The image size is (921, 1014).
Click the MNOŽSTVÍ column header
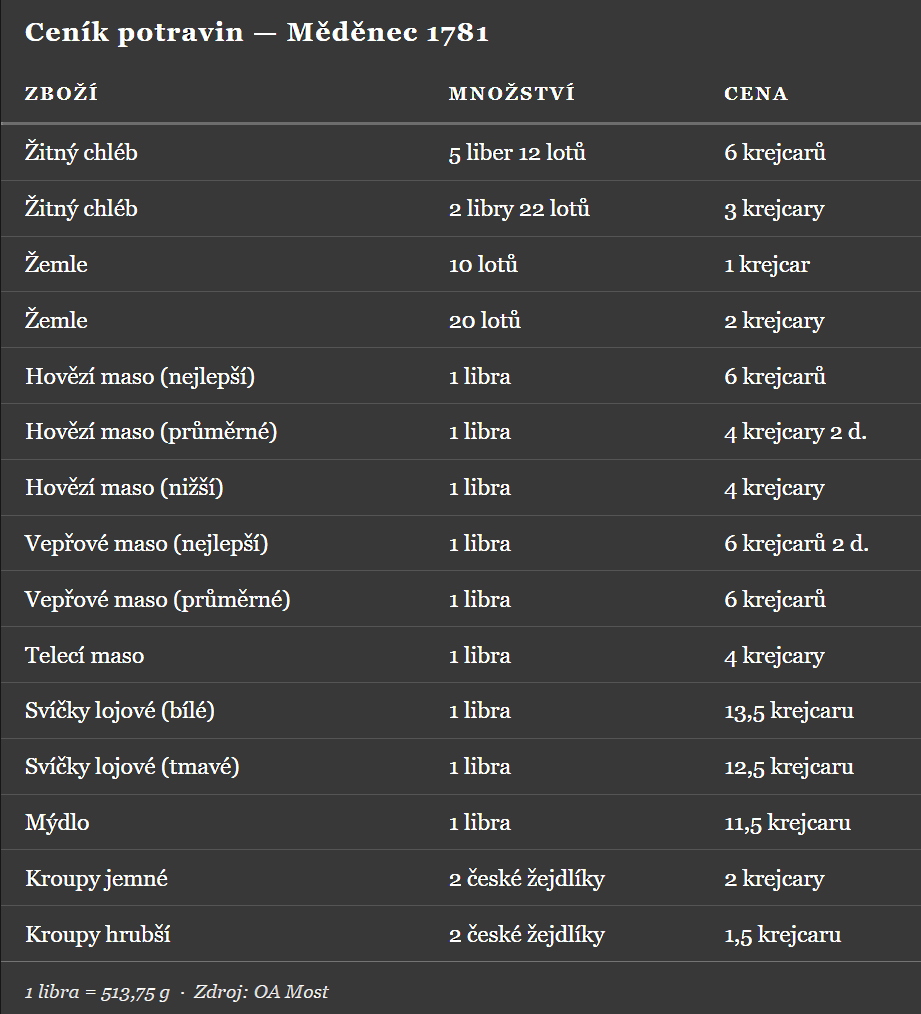tap(511, 94)
